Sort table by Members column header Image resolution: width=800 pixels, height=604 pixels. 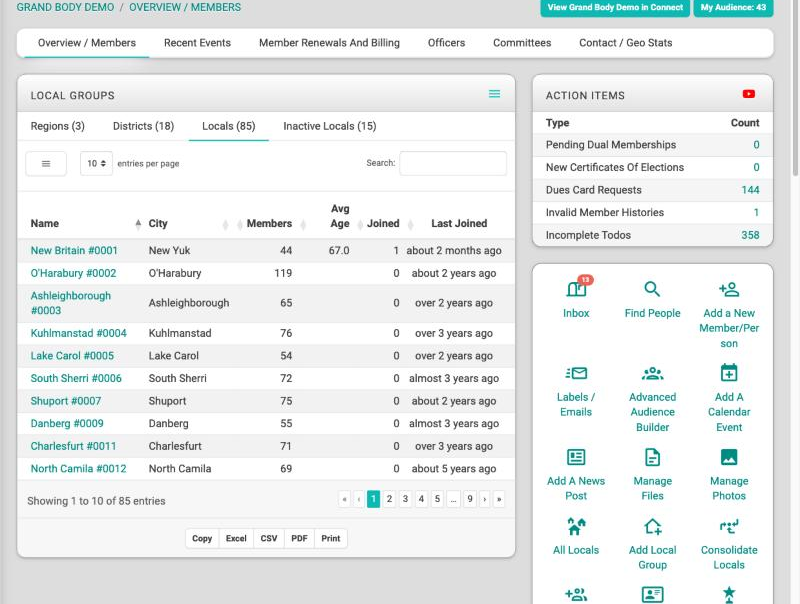pos(269,223)
